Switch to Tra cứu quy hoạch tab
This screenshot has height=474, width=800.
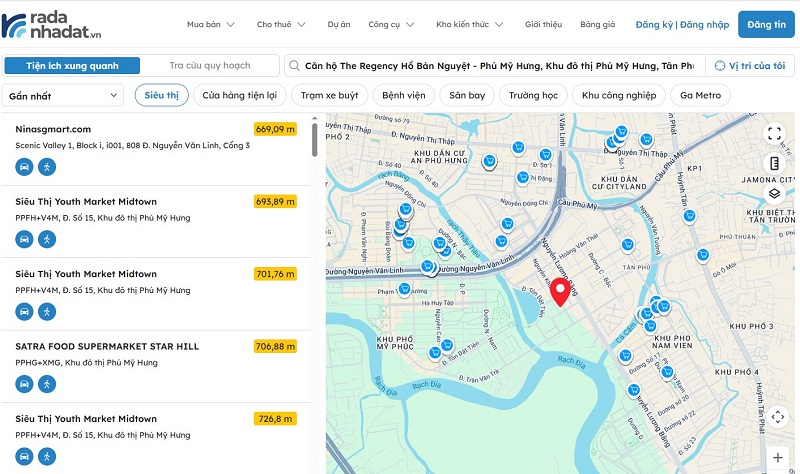pyautogui.click(x=209, y=66)
